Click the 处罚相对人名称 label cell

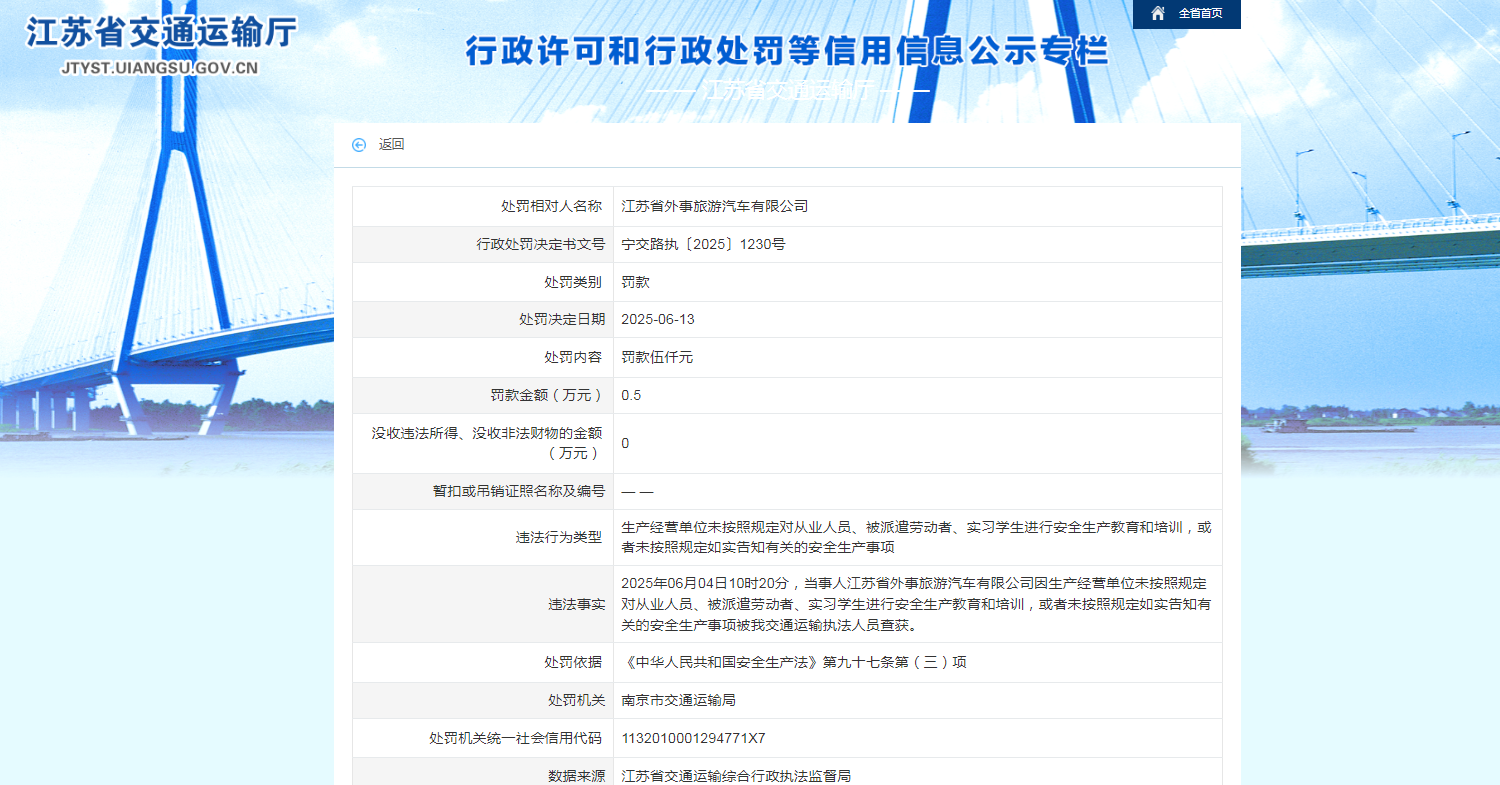click(483, 207)
